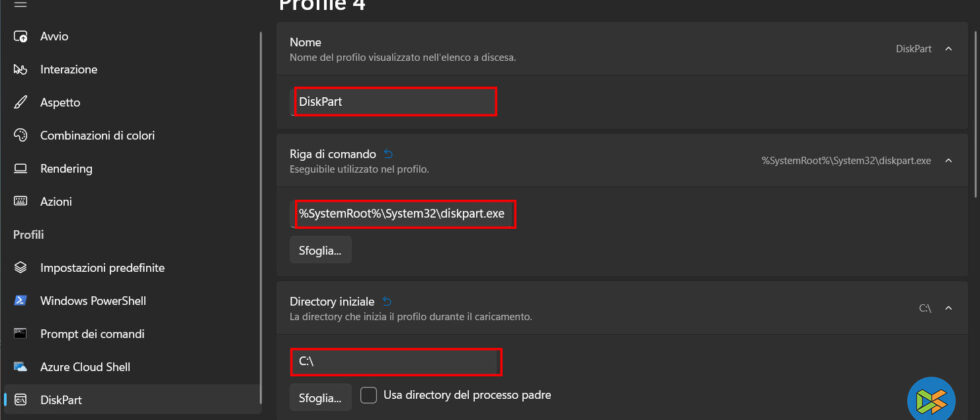The height and width of the screenshot is (420, 980).
Task: Enable Usa directory del processo padre
Action: click(x=368, y=395)
